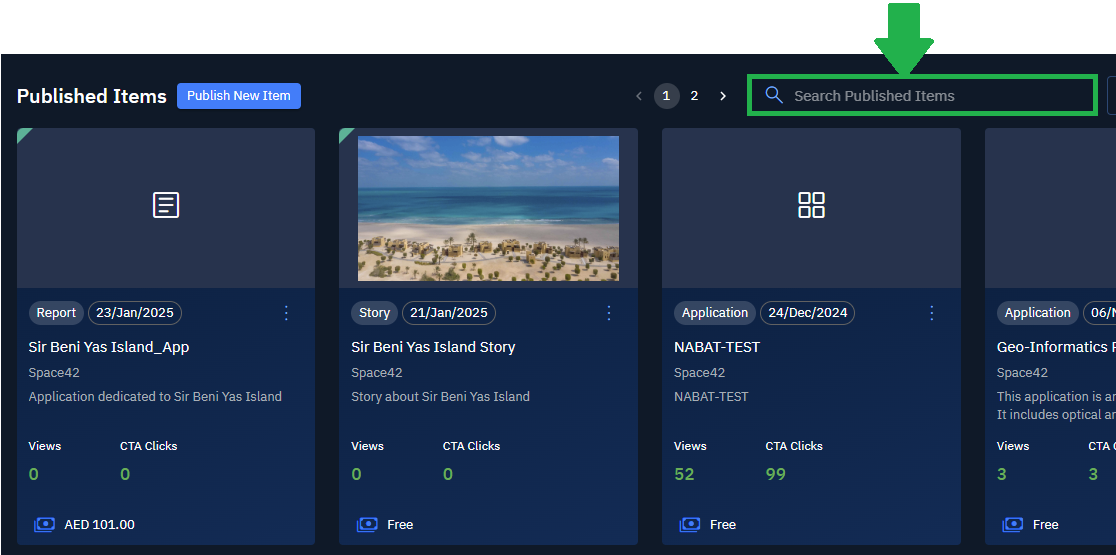Click the report document icon on first card
The image size is (1116, 555).
pos(166,205)
